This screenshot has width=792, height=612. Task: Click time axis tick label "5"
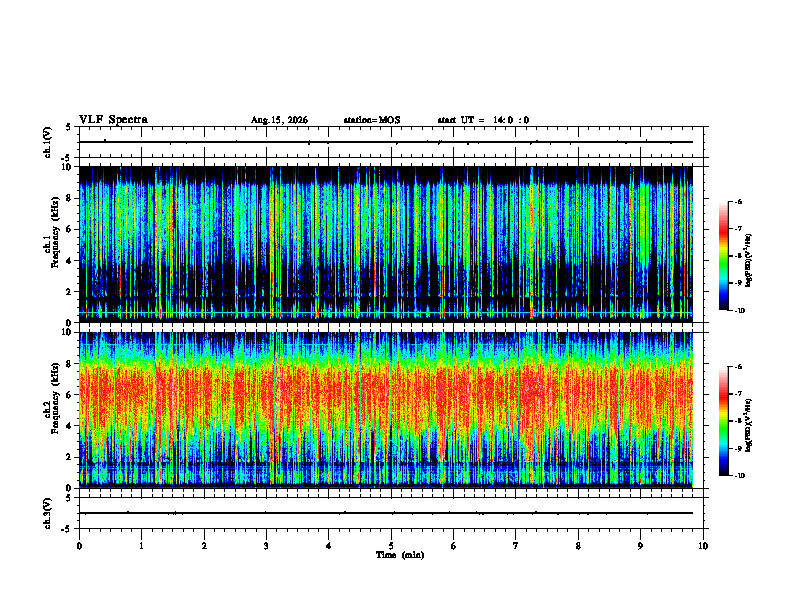(x=391, y=546)
